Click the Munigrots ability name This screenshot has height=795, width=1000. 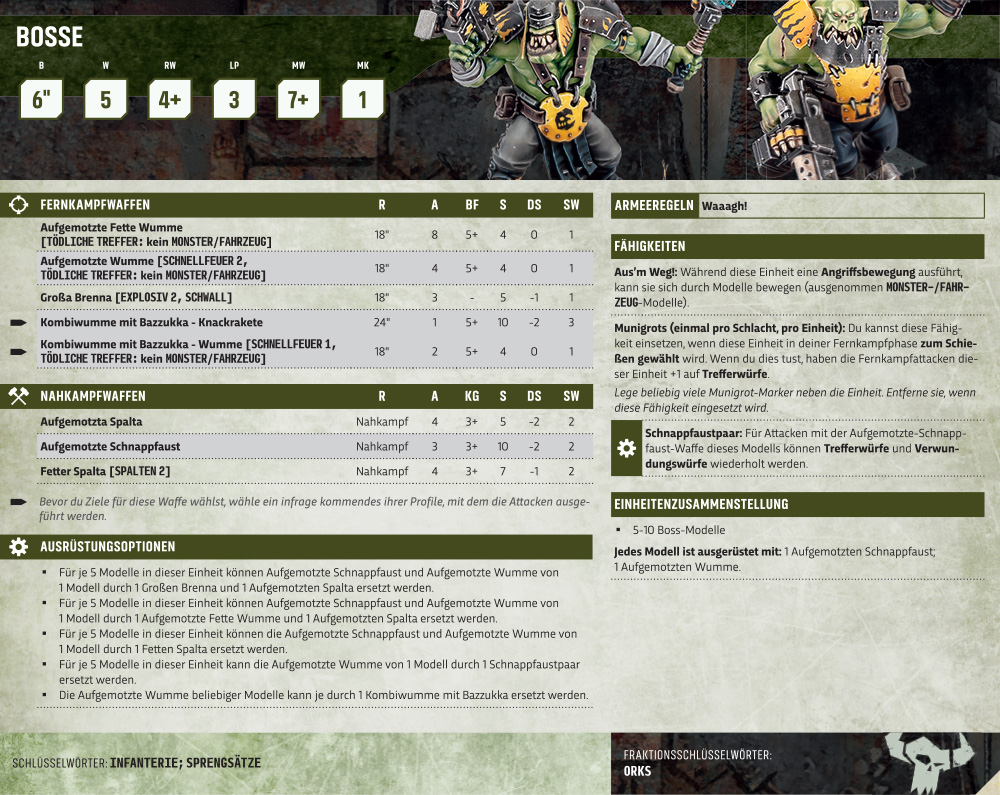(730, 328)
